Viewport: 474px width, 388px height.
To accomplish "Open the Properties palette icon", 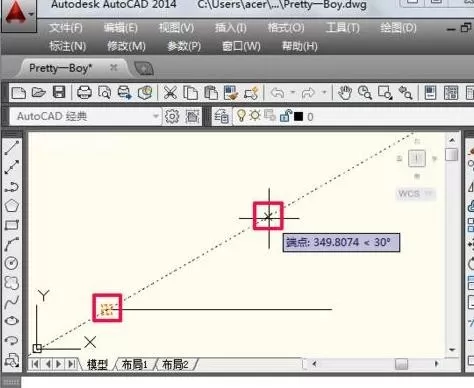I will 430,93.
